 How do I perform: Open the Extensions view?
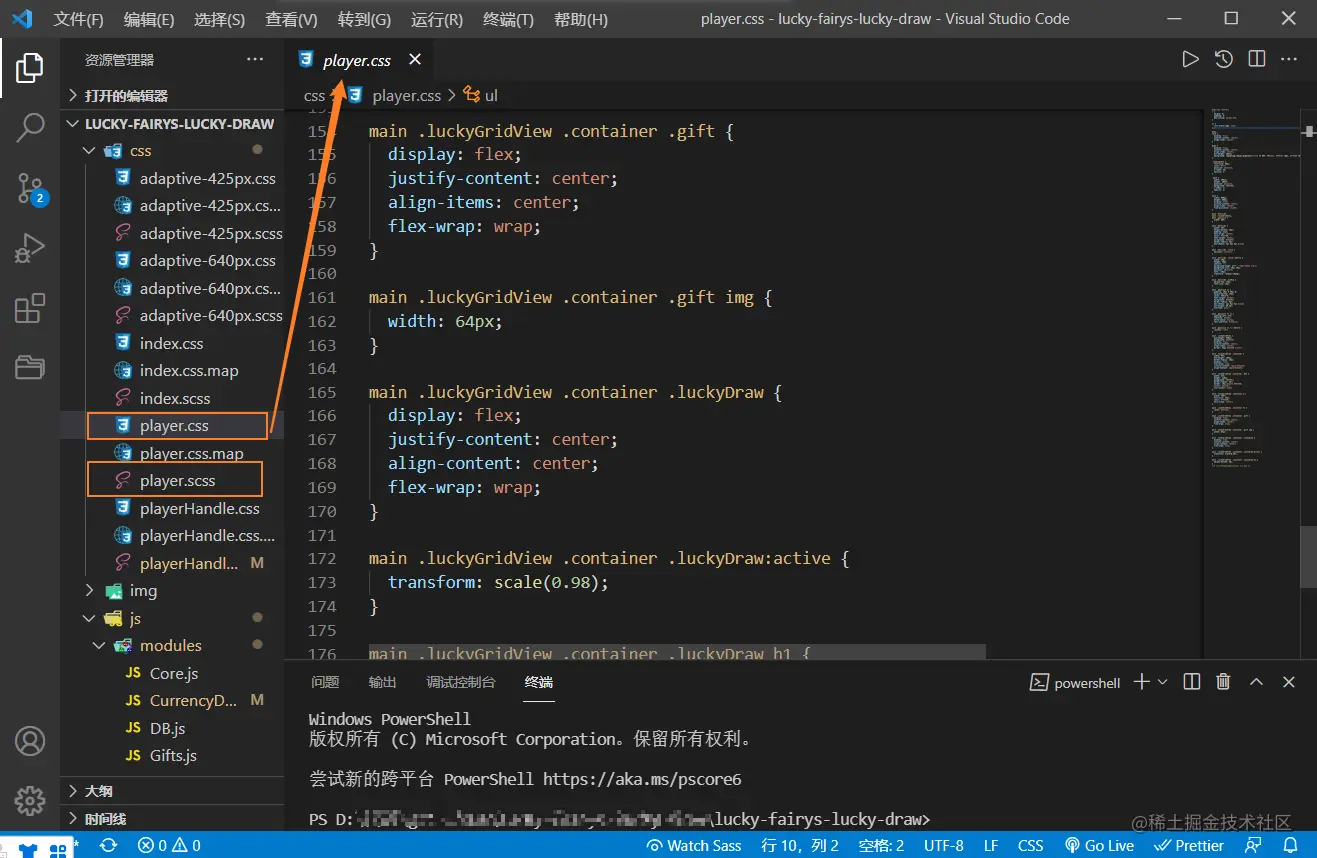30,308
